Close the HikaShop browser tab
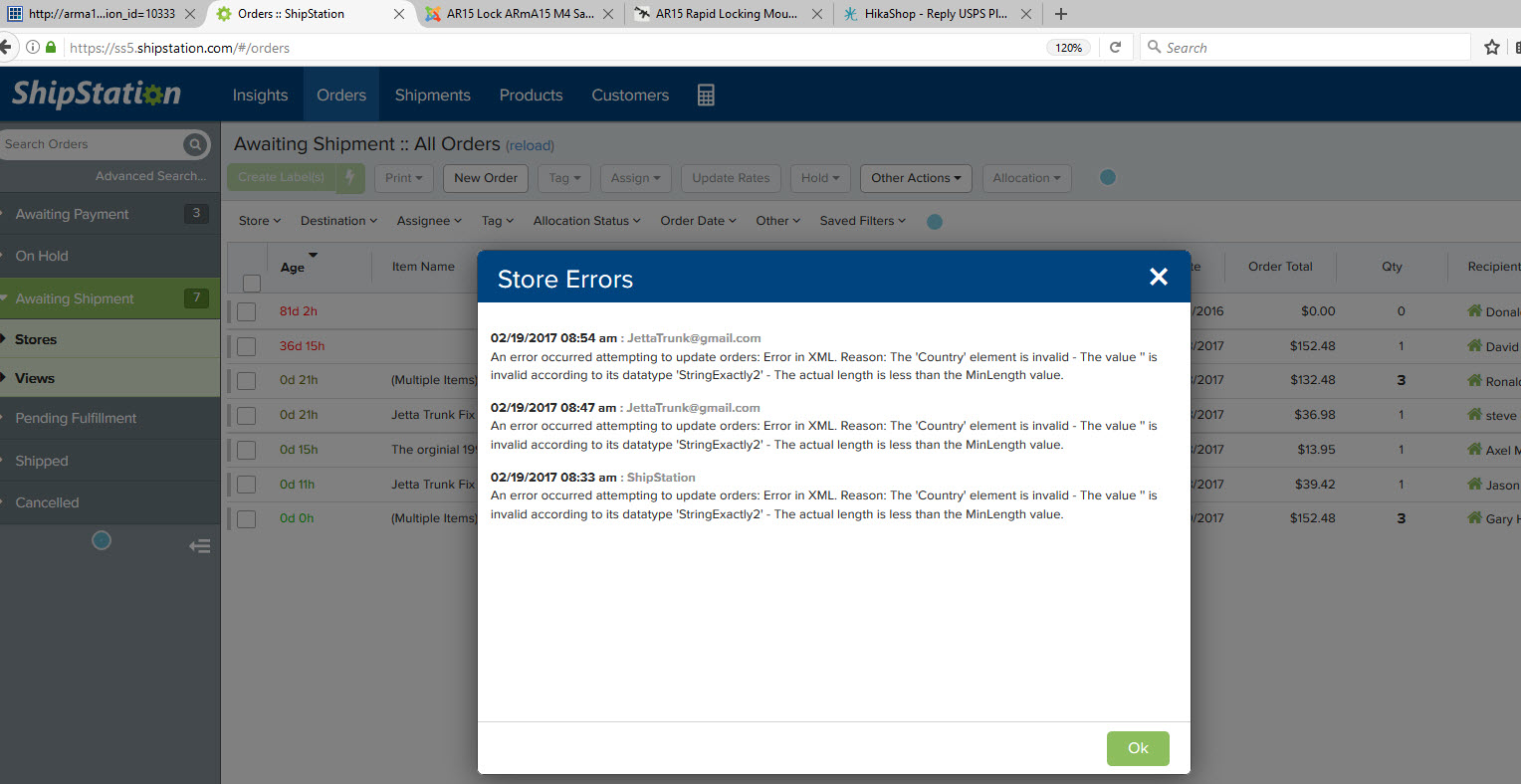1521x784 pixels. pyautogui.click(x=1026, y=14)
